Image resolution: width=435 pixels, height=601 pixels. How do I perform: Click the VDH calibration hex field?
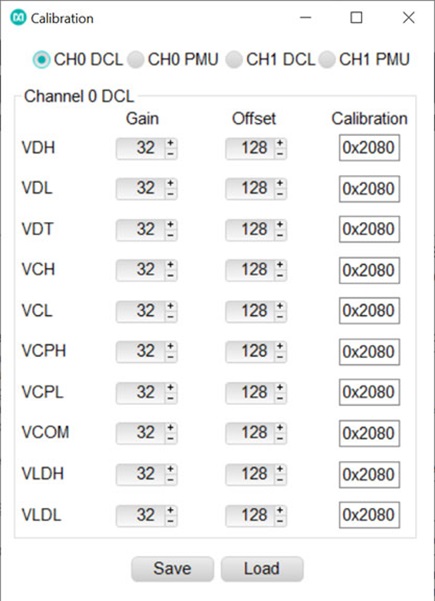click(369, 148)
